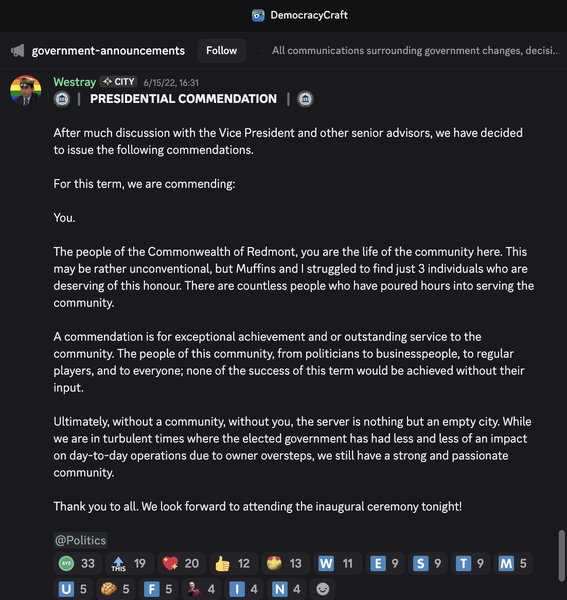Screen dimensions: 567x600
Task: Click the letter S reaction
Action: (x=428, y=563)
